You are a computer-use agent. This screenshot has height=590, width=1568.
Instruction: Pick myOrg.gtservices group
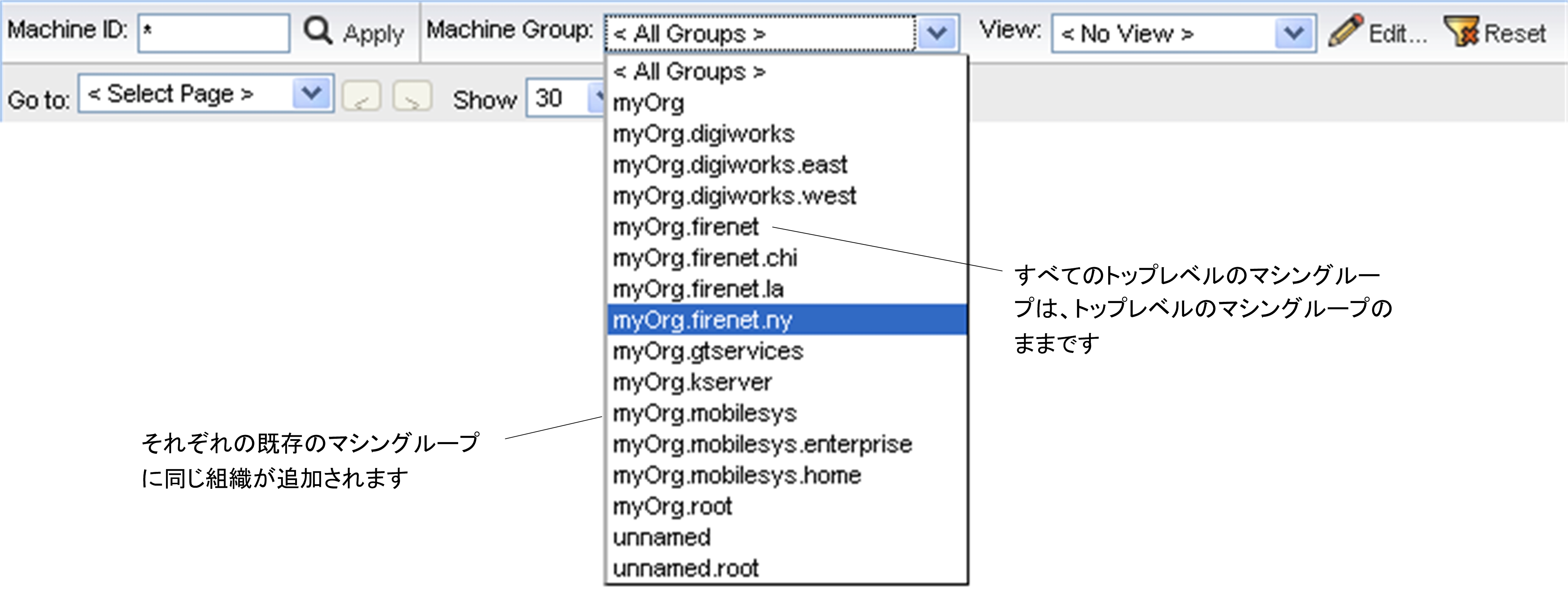786,351
